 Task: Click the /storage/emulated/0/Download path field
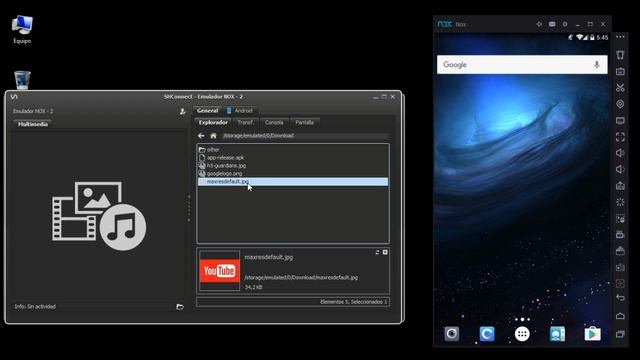pos(305,136)
